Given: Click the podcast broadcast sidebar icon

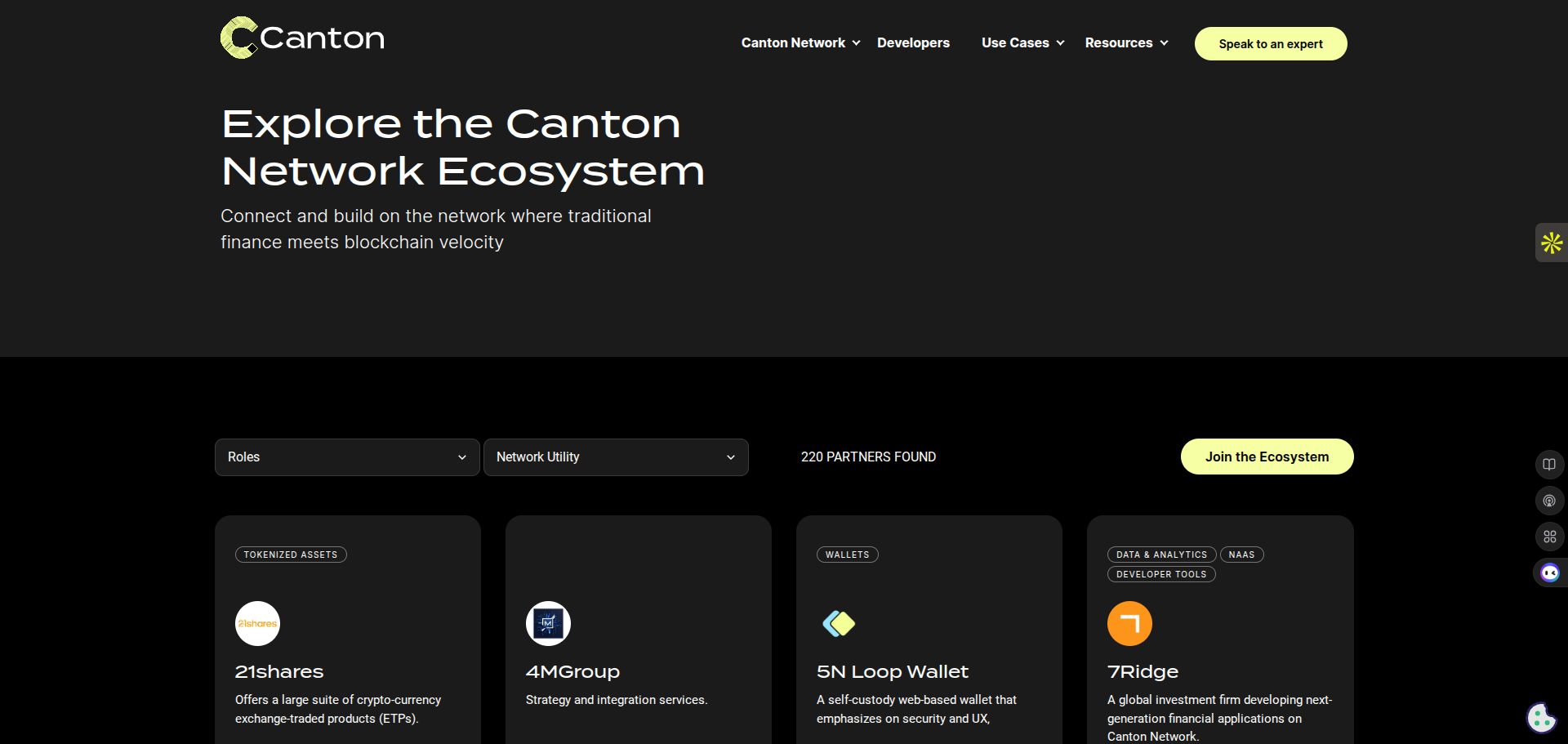Looking at the screenshot, I should 1549,501.
